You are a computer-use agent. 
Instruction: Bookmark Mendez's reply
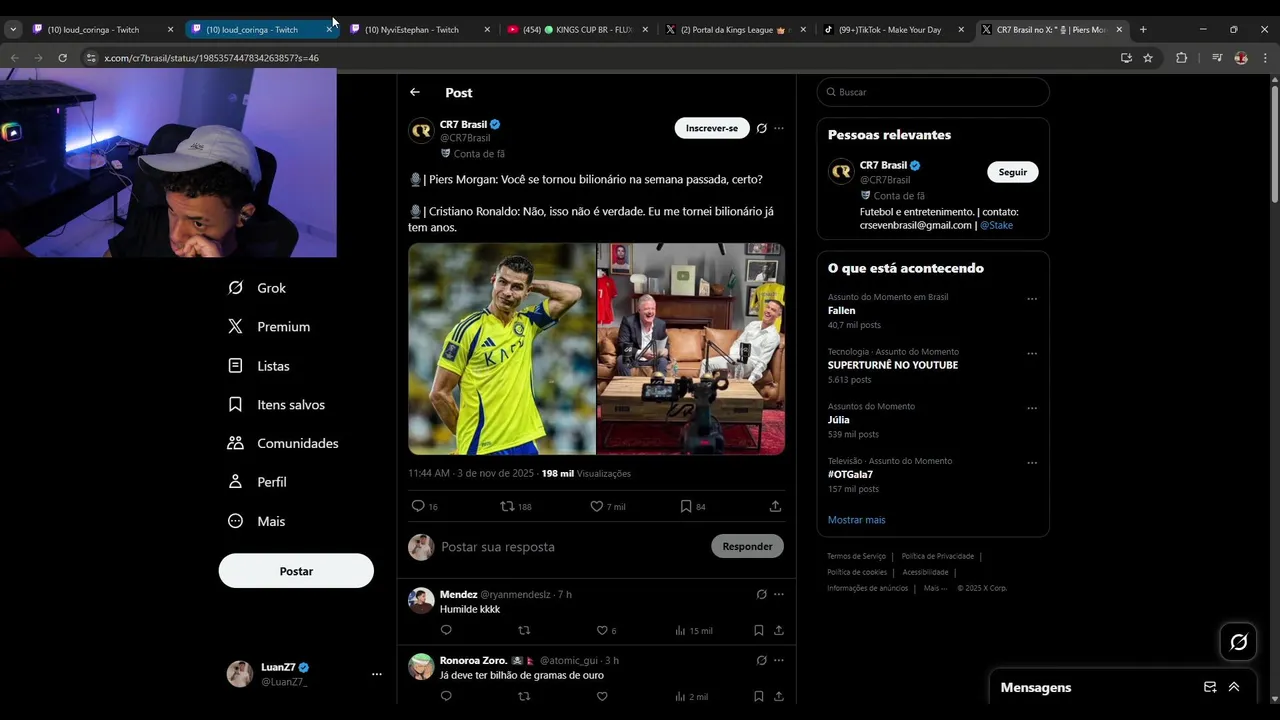tap(759, 630)
